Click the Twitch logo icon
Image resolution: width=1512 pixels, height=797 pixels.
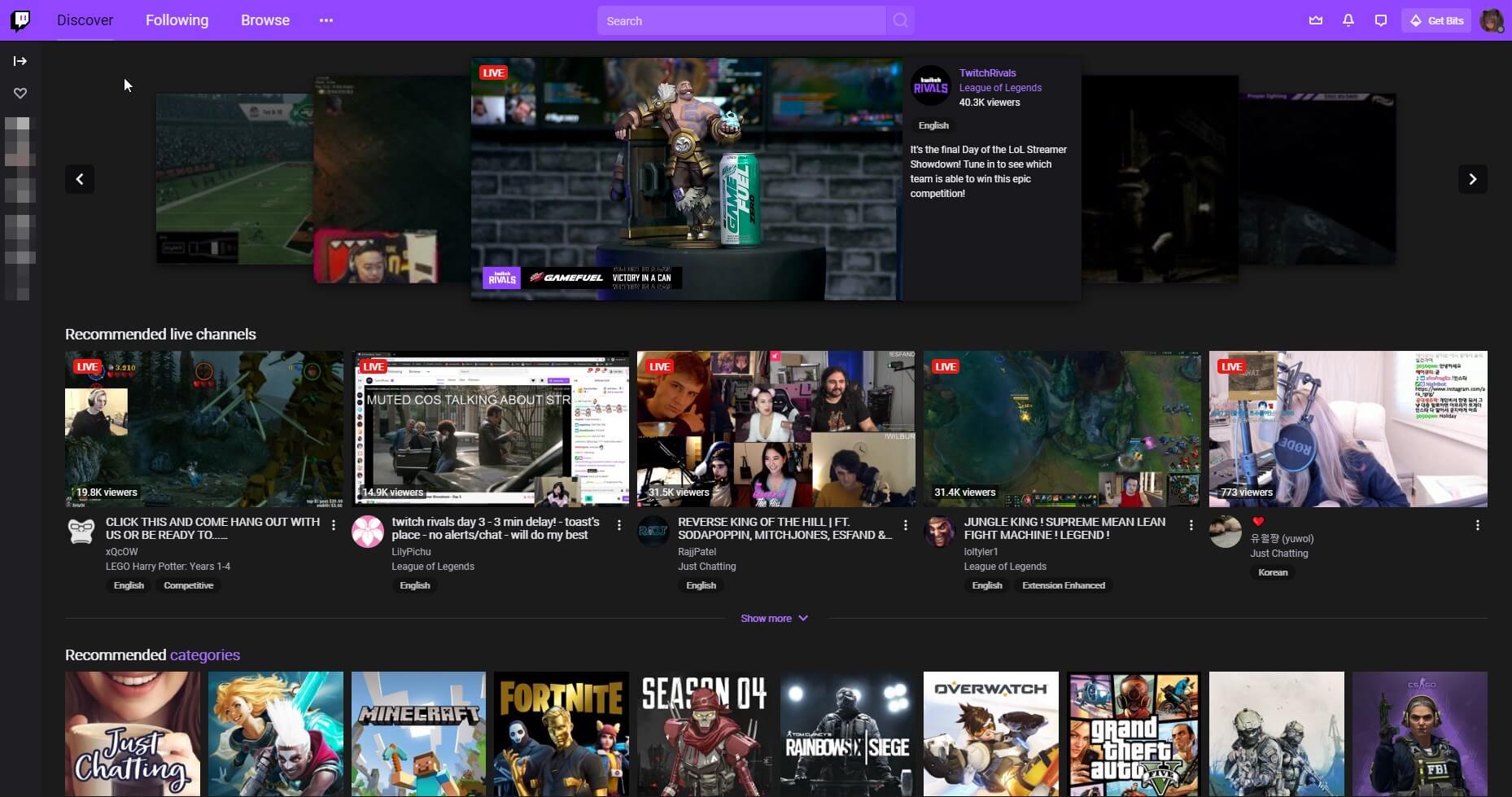(20, 20)
